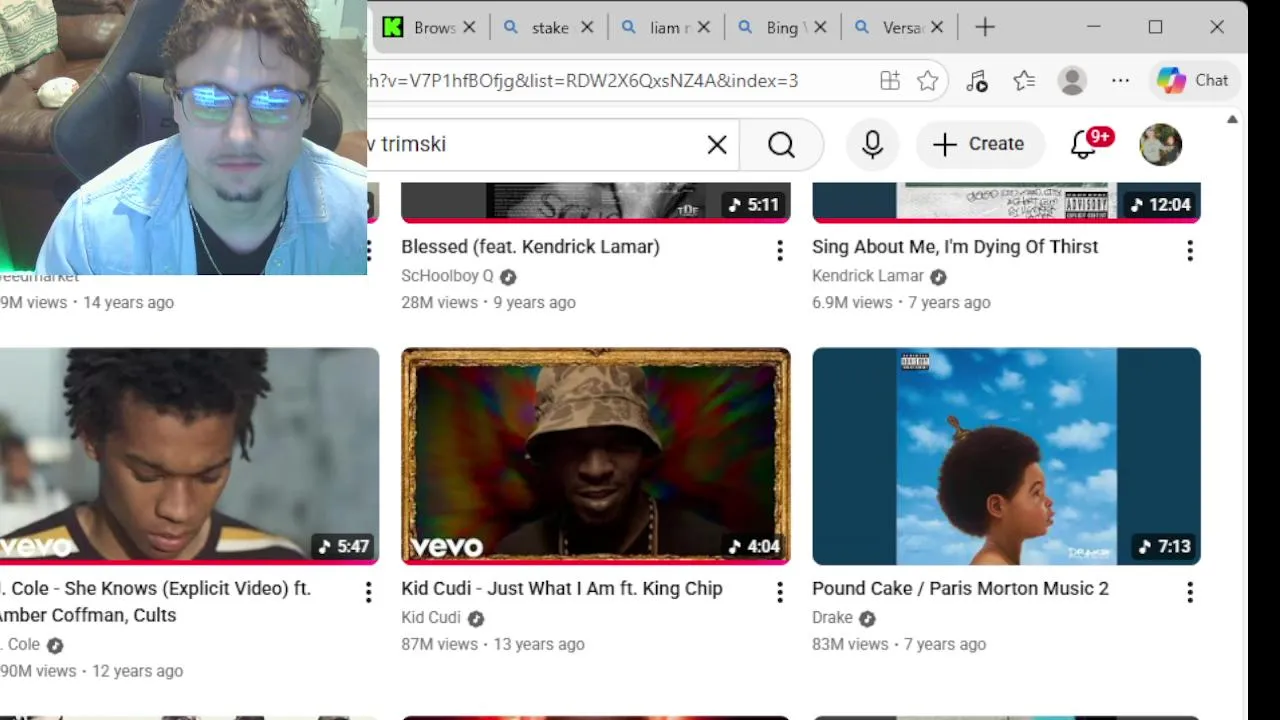1280x720 pixels.
Task: Open the media control music icon
Action: (x=977, y=81)
